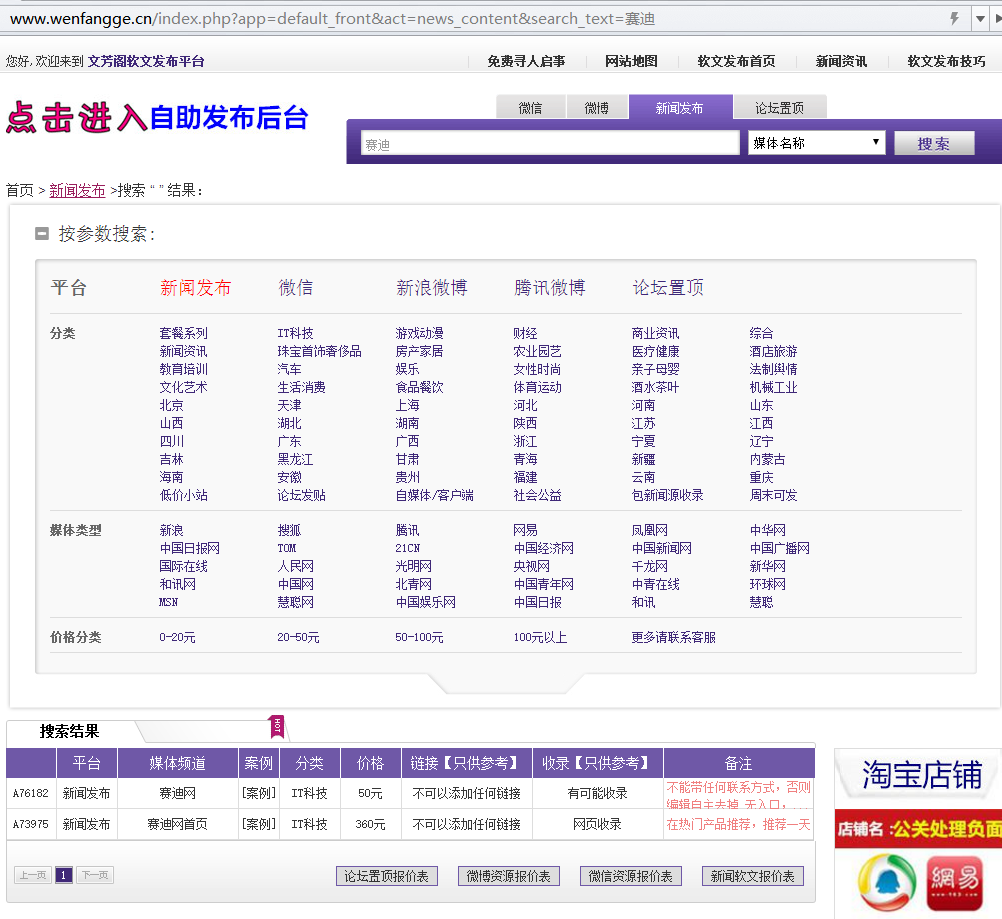1002x919 pixels.
Task: Filter by category 财经
Action: point(525,333)
